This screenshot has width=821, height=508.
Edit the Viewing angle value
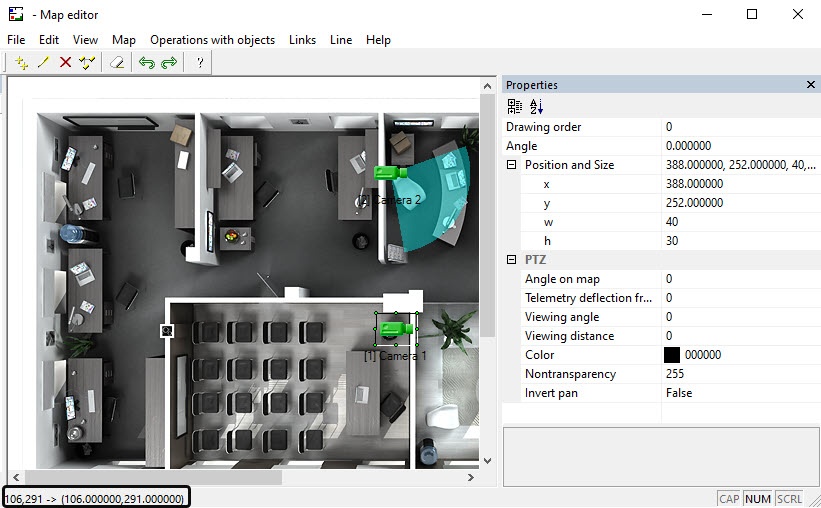pyautogui.click(x=741, y=317)
